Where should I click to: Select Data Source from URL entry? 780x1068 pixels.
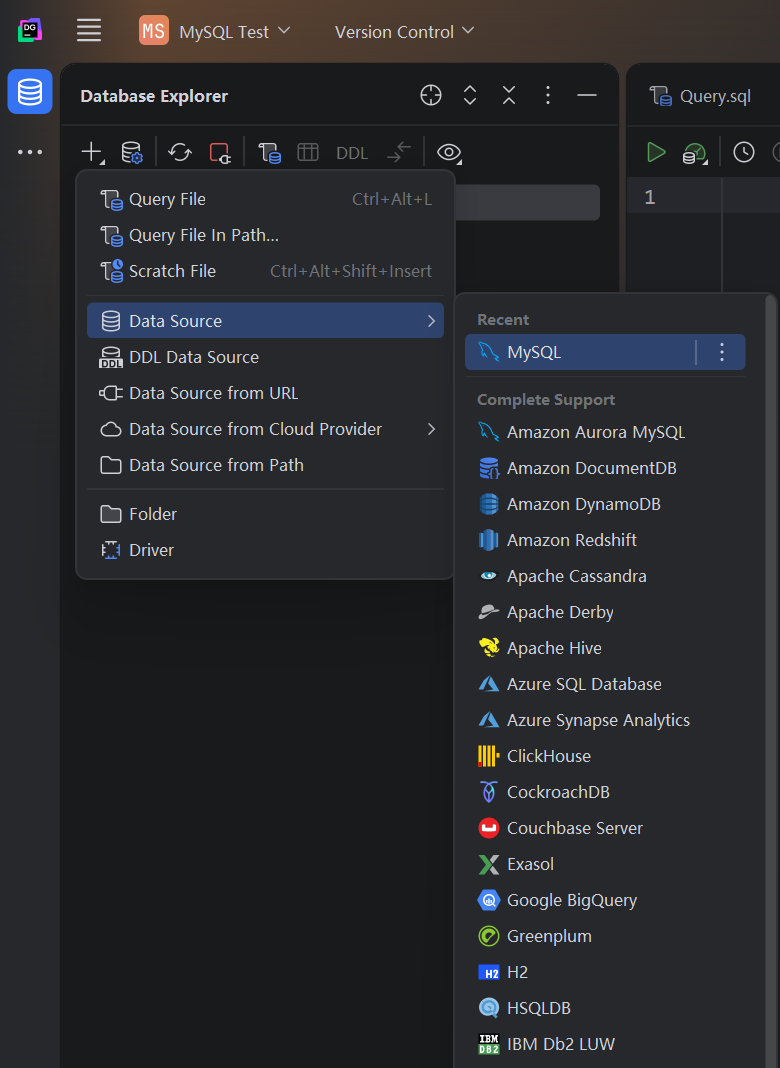[x=265, y=393]
